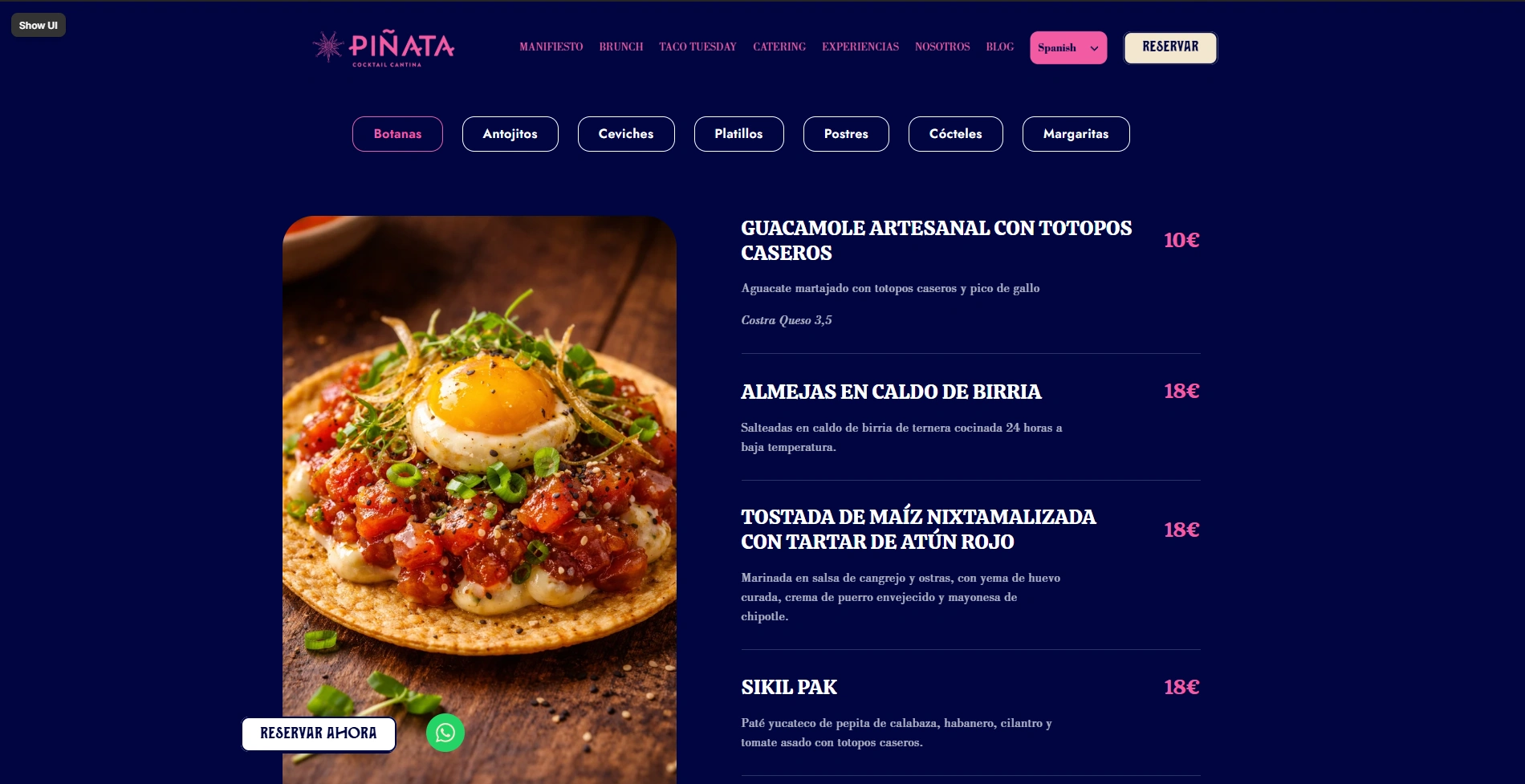Visit the Taco Tuesday page link
Image resolution: width=1525 pixels, height=784 pixels.
pyautogui.click(x=698, y=47)
